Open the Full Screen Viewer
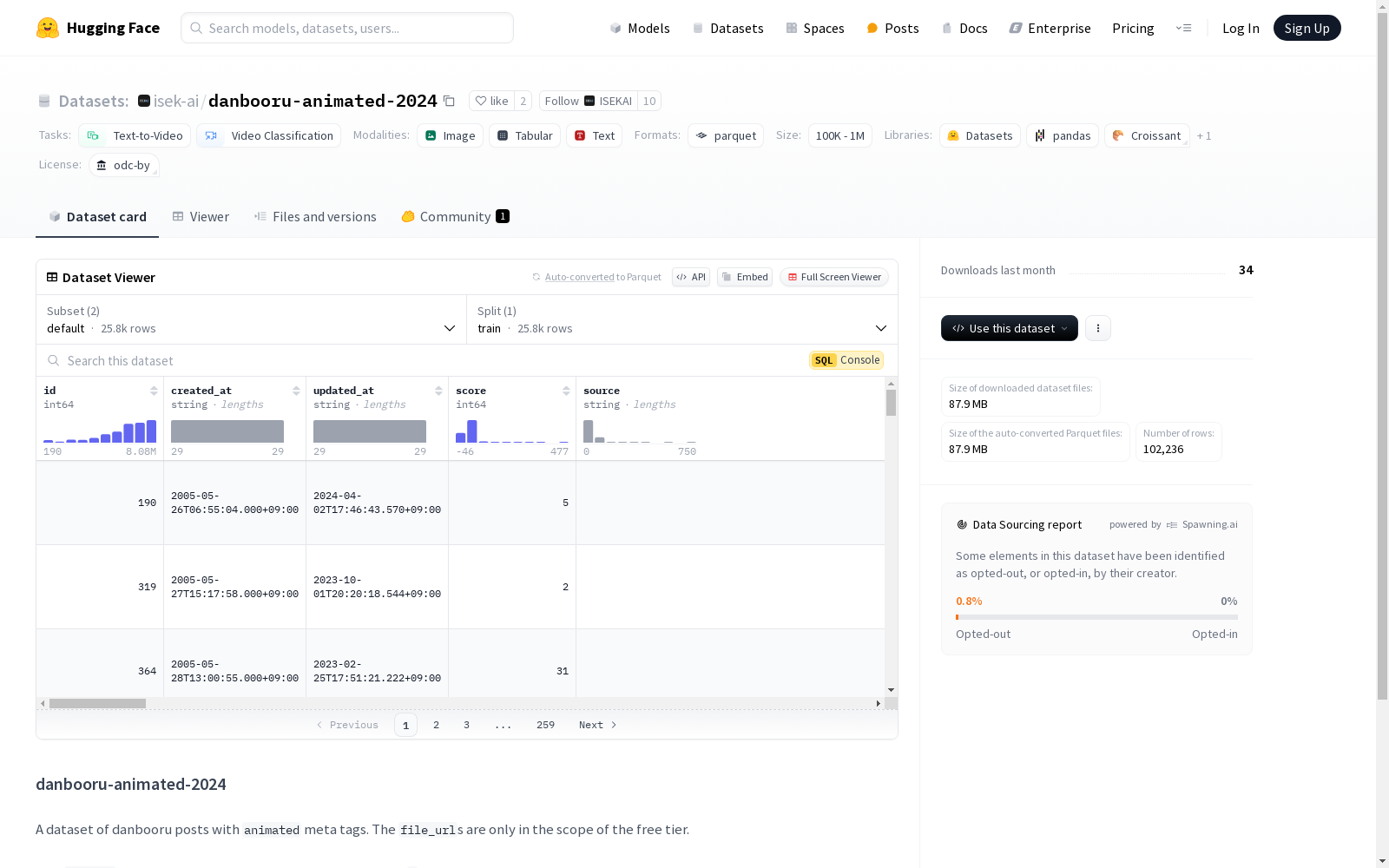The height and width of the screenshot is (868, 1389). (833, 277)
